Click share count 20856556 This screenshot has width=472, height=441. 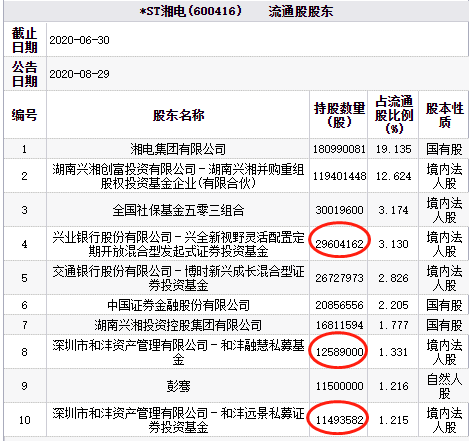(339, 305)
